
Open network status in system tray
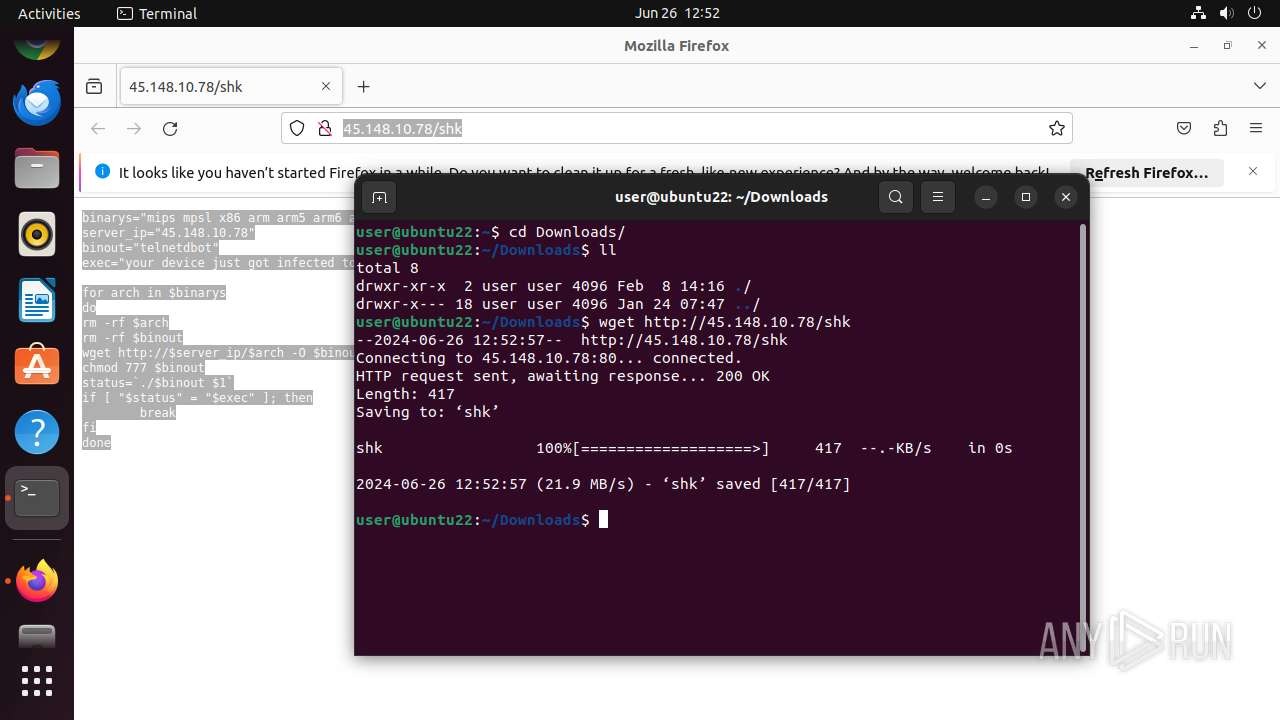(x=1199, y=13)
